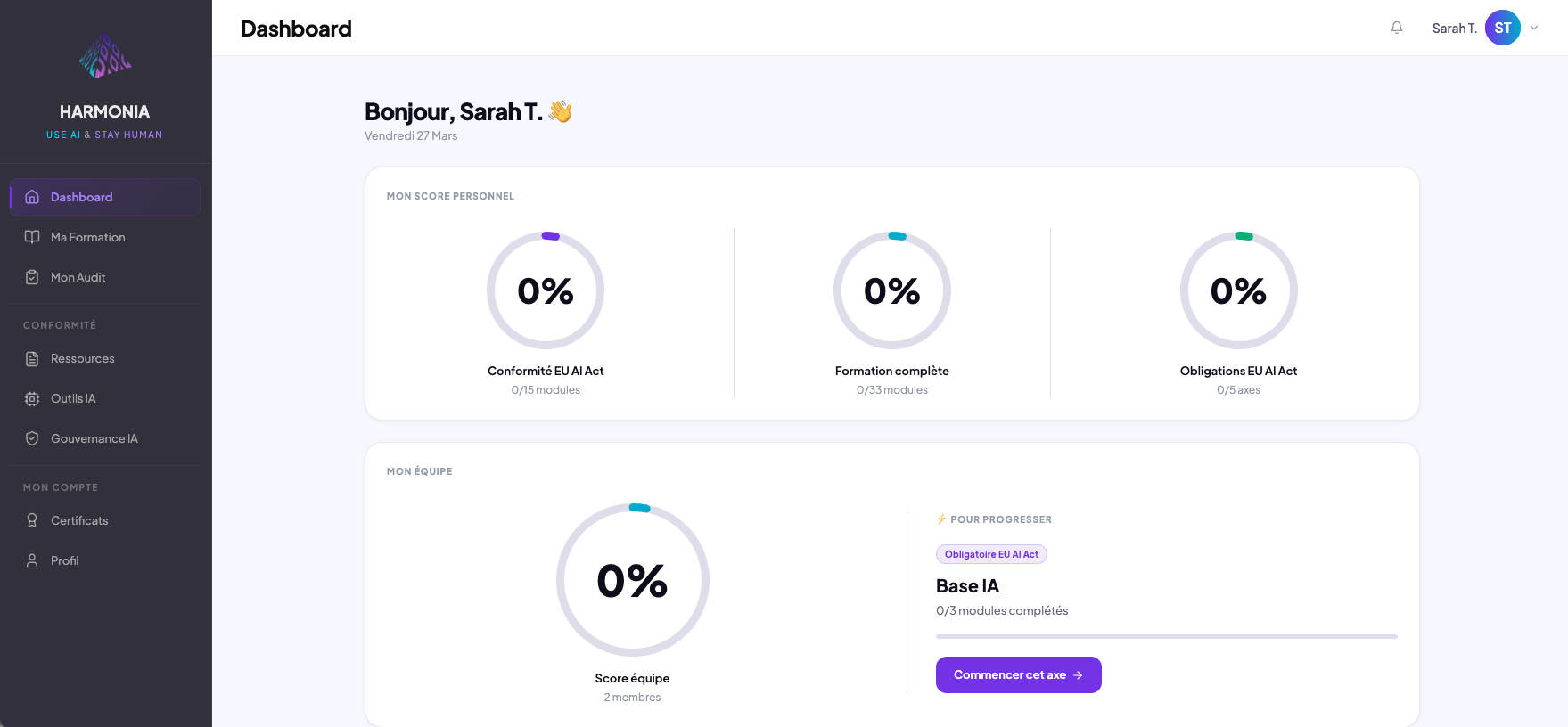Click the Obligatoire EU AI Act tag
The height and width of the screenshot is (727, 1568).
pos(991,554)
